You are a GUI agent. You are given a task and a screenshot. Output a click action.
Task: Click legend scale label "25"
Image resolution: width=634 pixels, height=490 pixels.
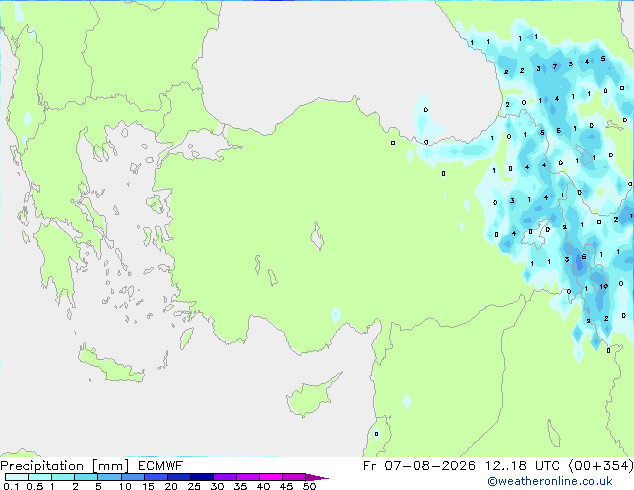[194, 486]
